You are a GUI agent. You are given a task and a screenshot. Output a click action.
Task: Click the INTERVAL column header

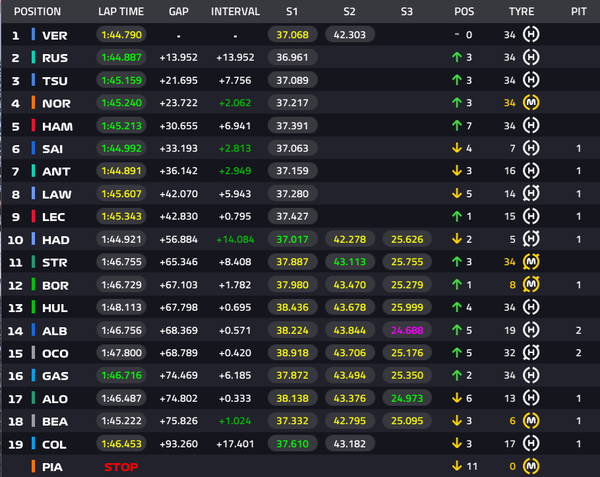coord(235,11)
